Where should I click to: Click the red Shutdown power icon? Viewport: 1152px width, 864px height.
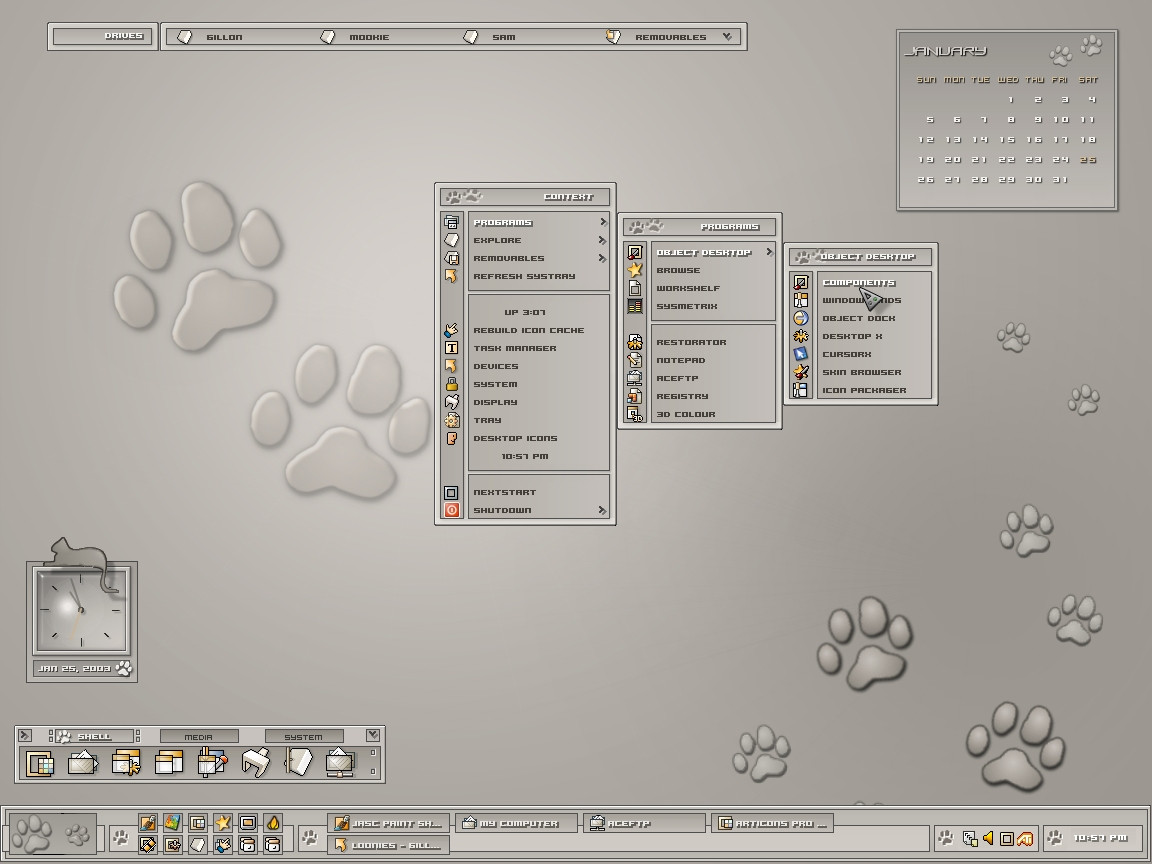click(451, 510)
